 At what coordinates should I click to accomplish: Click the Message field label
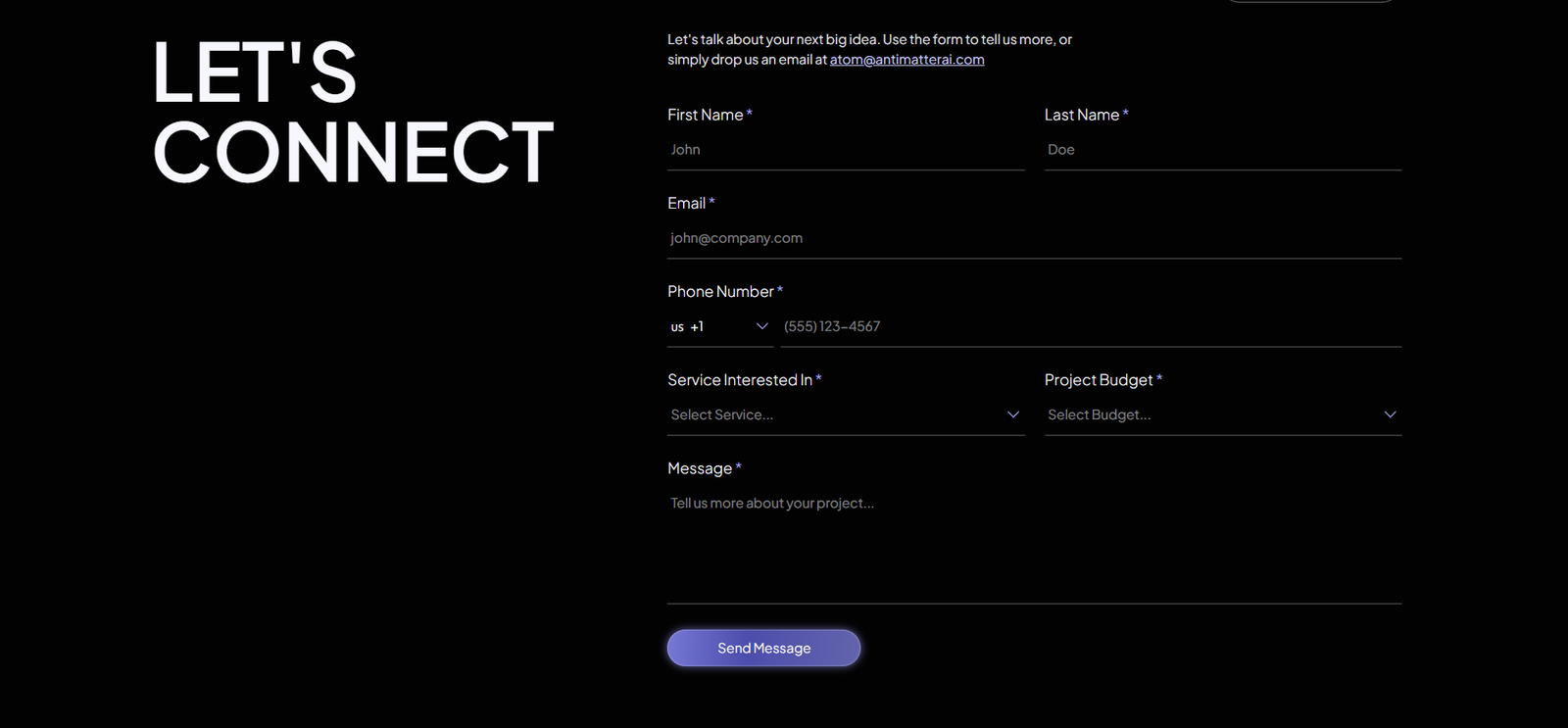(x=700, y=468)
